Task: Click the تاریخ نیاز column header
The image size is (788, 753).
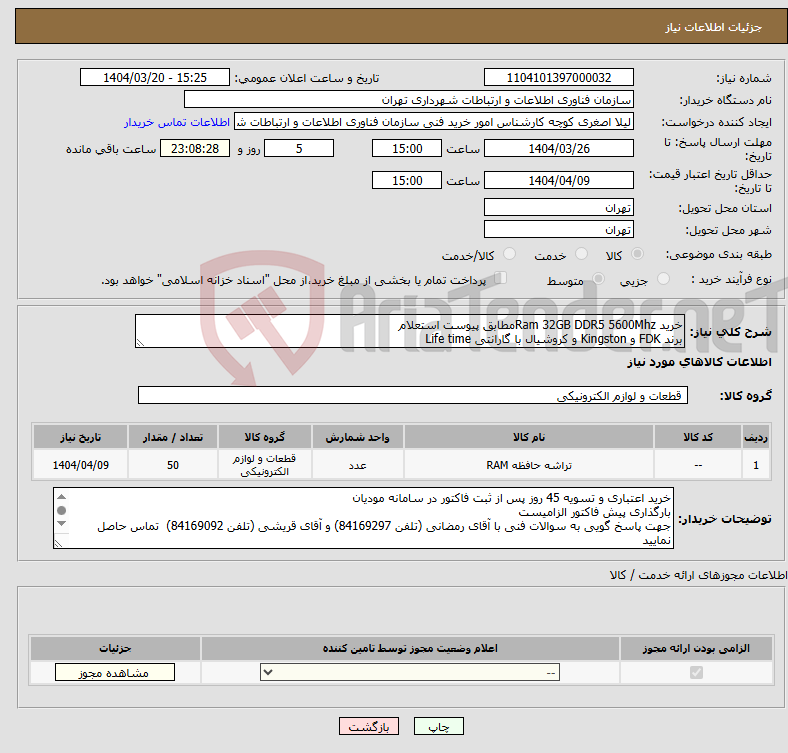Action: [x=80, y=437]
